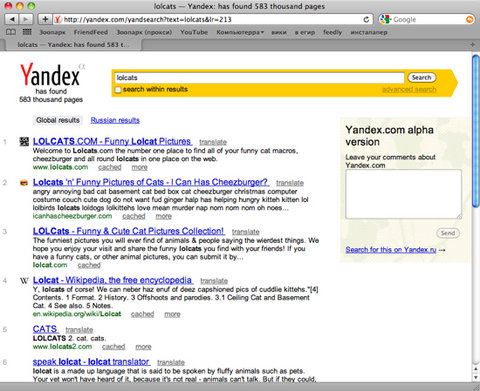
Task: Show more from www.lolcats.com
Action: (x=140, y=167)
